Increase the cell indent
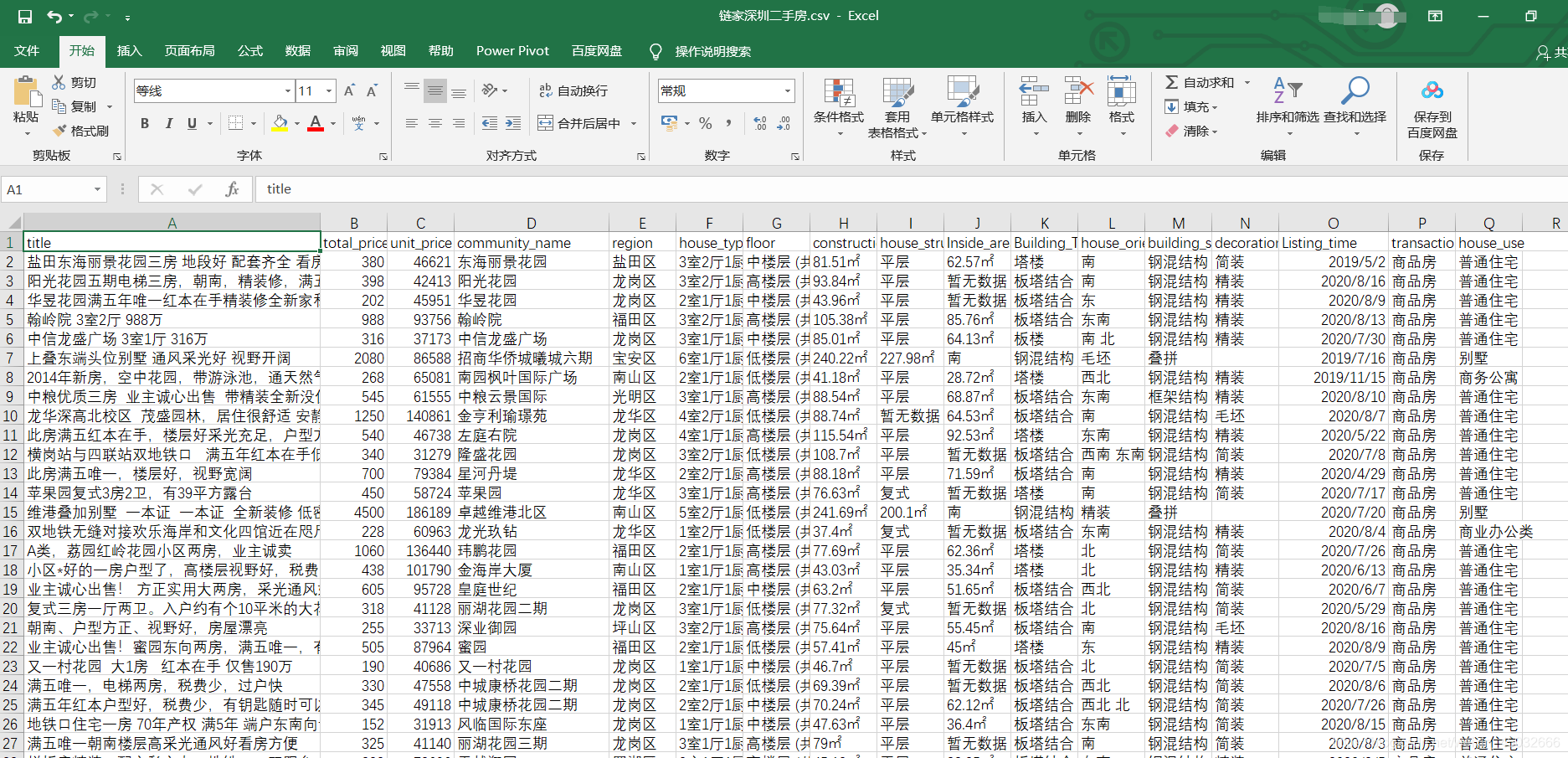The width and height of the screenshot is (1568, 758). (x=513, y=123)
